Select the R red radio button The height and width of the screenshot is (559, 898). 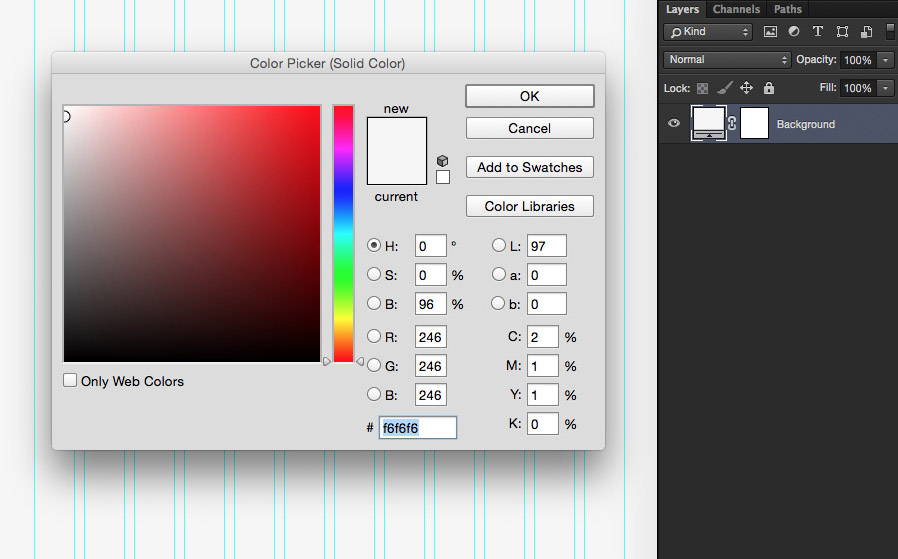374,336
